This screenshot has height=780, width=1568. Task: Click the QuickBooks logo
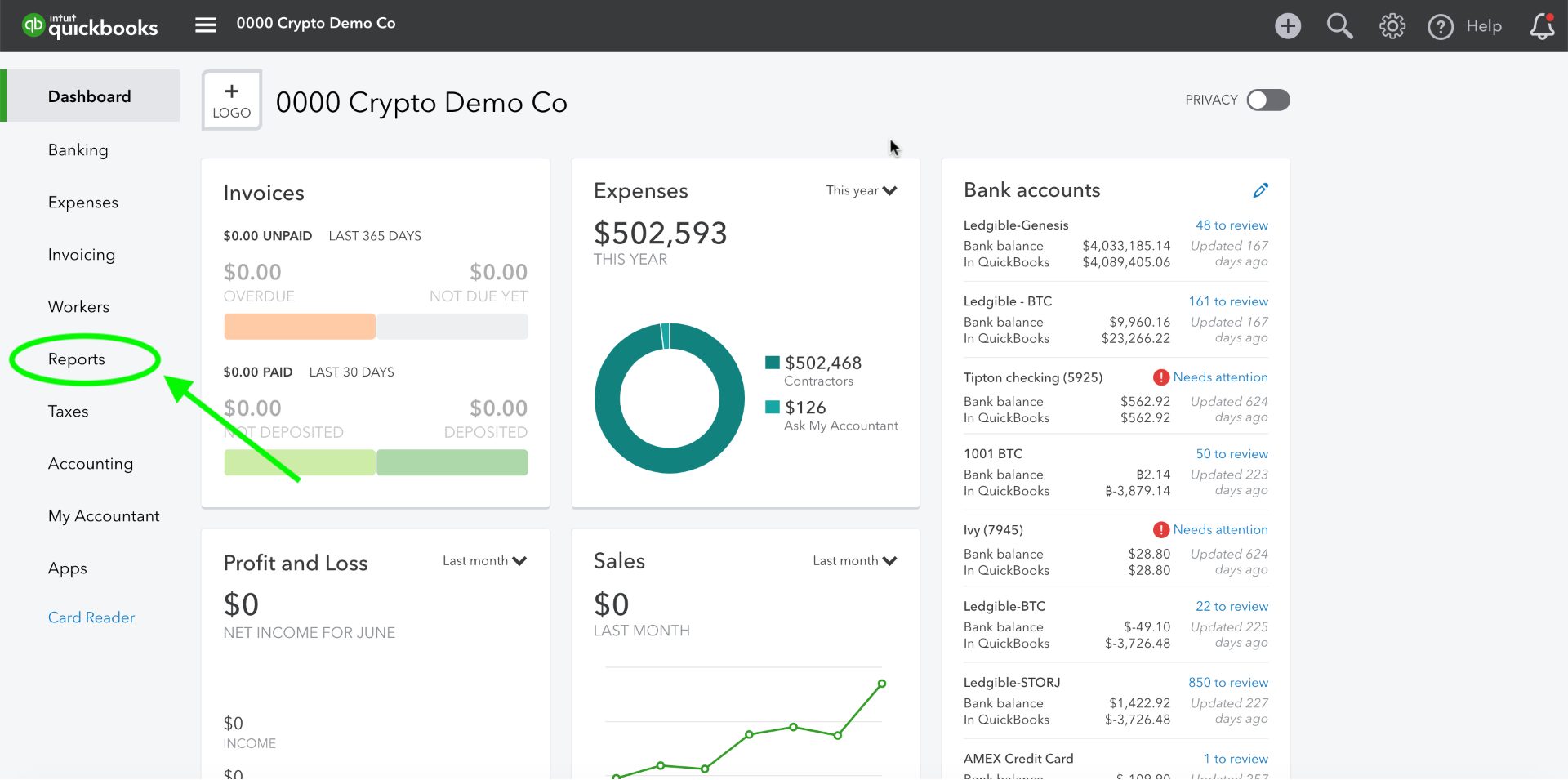[x=90, y=26]
